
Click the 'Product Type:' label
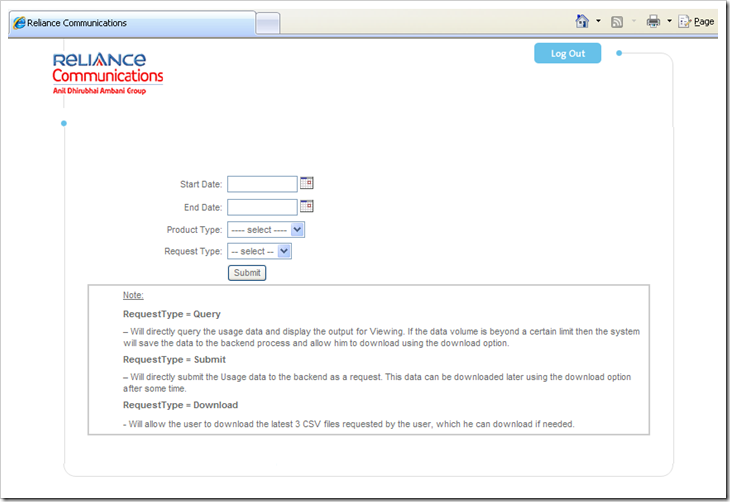(195, 230)
